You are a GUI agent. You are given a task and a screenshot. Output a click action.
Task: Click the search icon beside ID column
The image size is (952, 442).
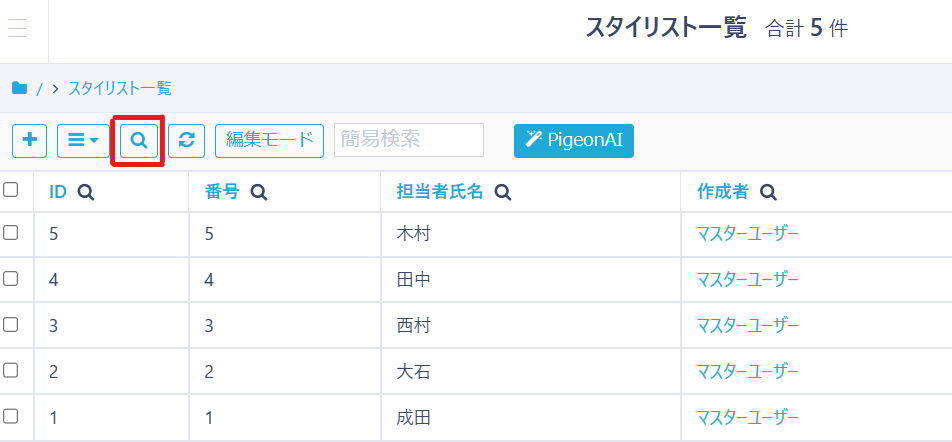pyautogui.click(x=86, y=192)
